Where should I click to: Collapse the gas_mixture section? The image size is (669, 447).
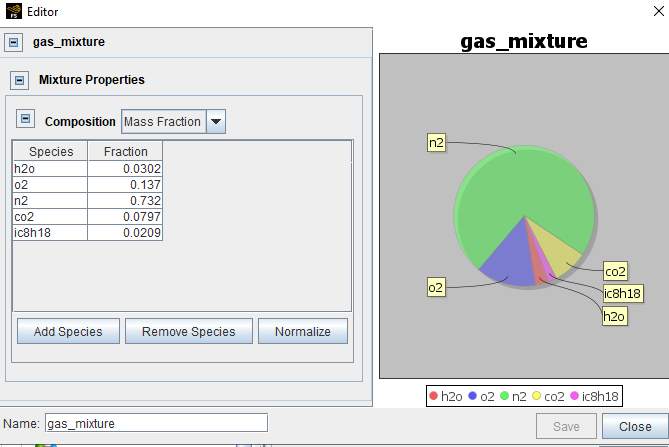click(14, 43)
